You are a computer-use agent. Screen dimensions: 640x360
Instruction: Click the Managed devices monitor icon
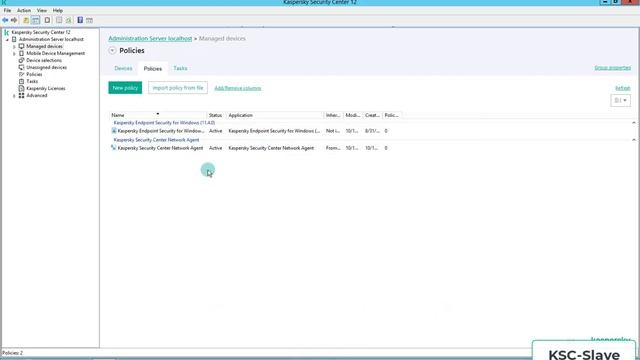pyautogui.click(x=22, y=46)
